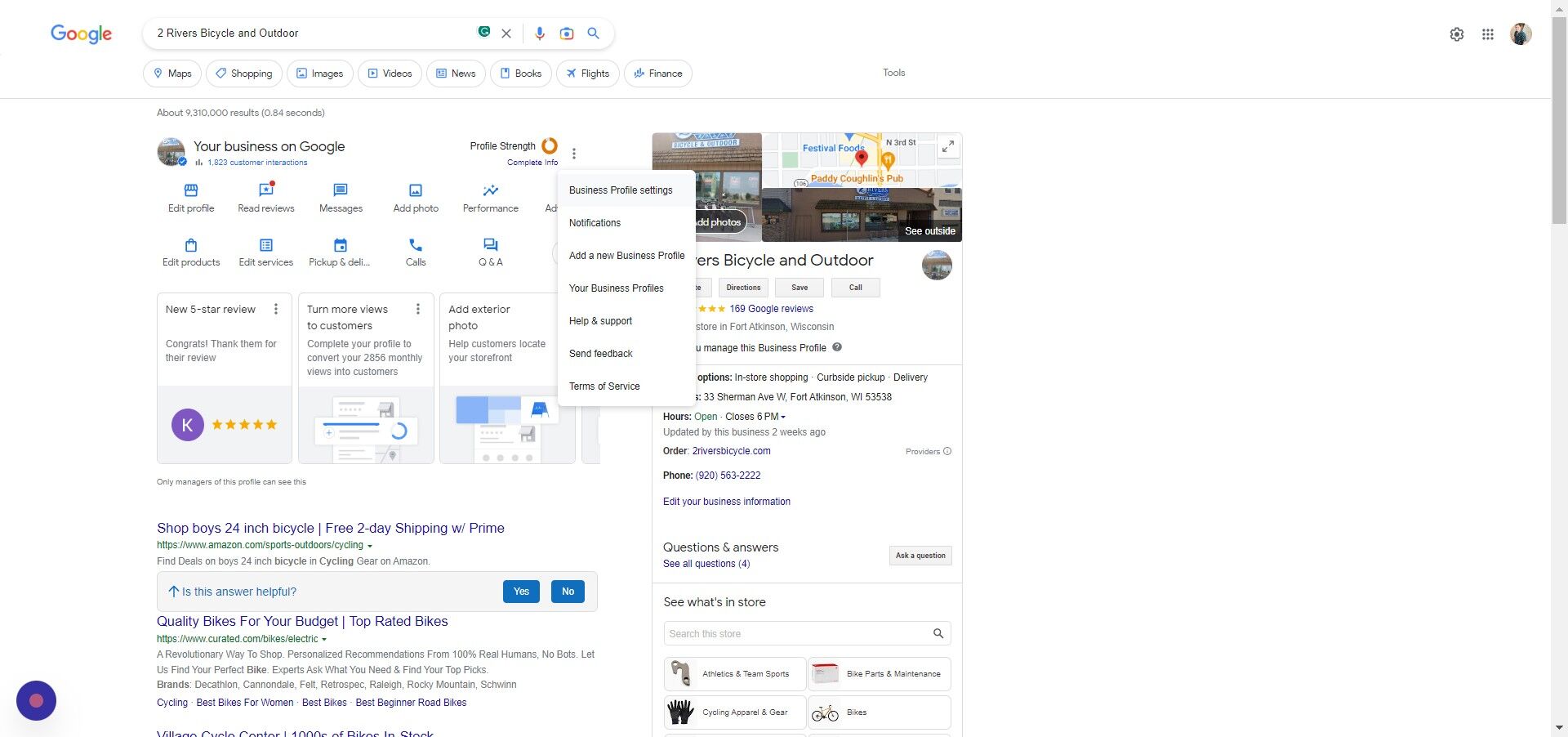Clear the search box text

506,33
